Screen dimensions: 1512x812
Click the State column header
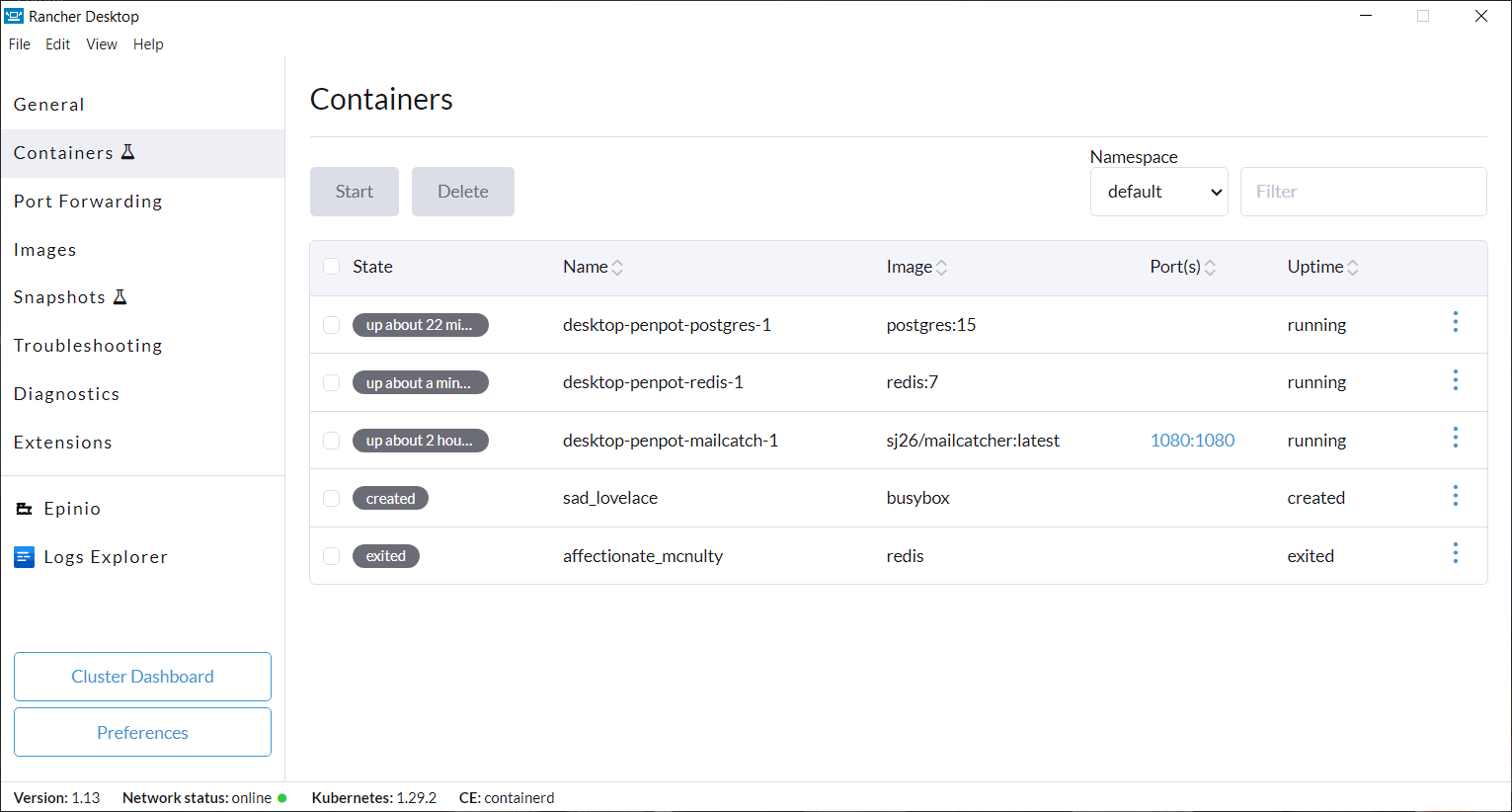coord(372,267)
